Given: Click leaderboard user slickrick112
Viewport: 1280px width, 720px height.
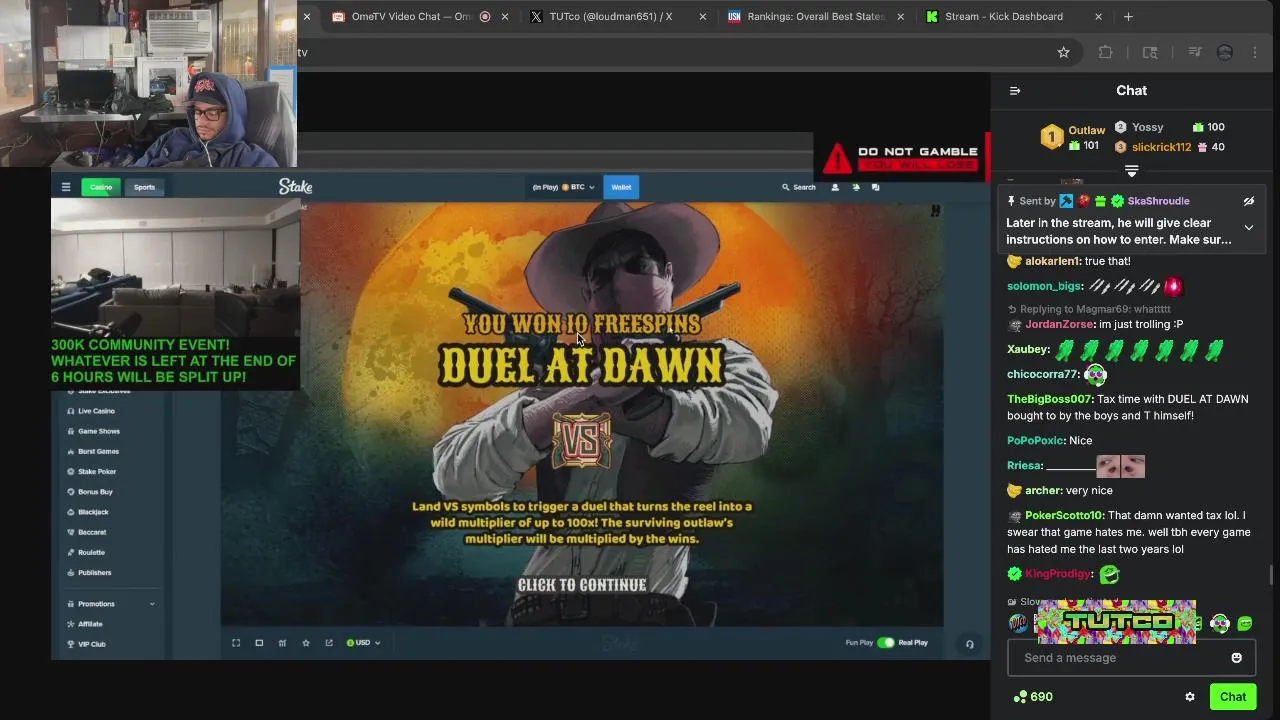Looking at the screenshot, I should (x=1161, y=147).
